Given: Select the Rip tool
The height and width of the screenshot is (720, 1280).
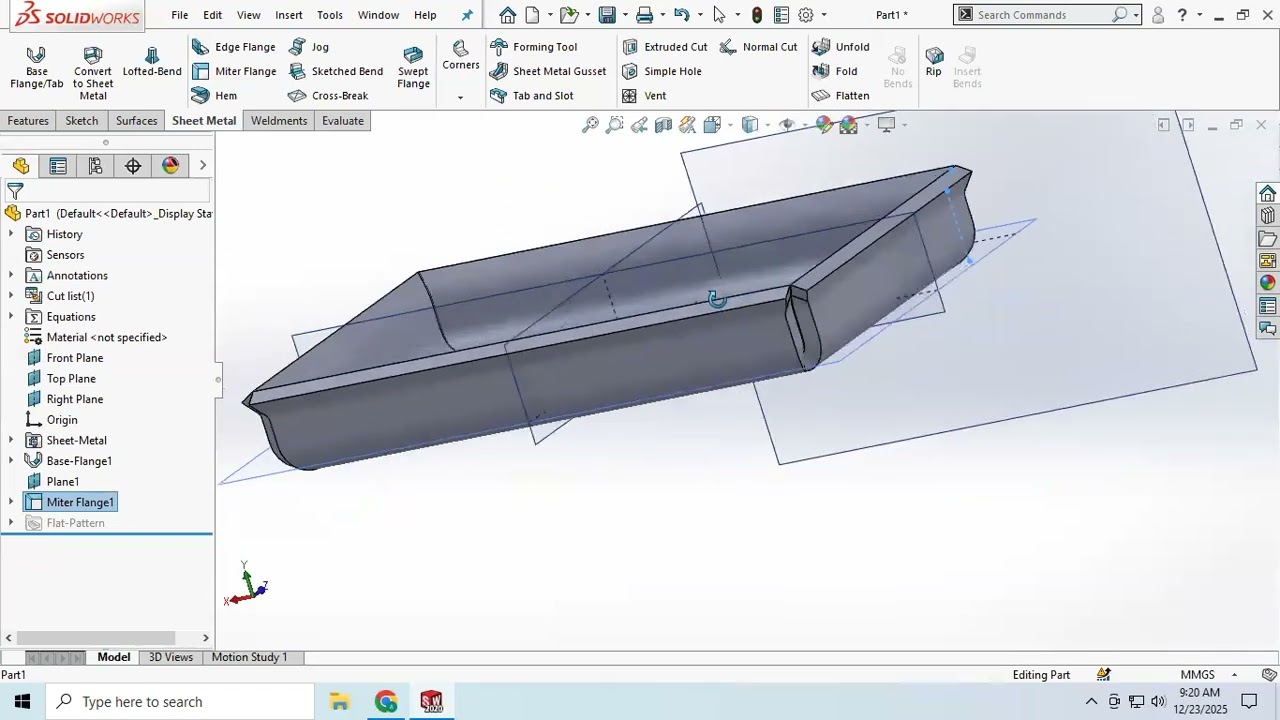Looking at the screenshot, I should (934, 62).
